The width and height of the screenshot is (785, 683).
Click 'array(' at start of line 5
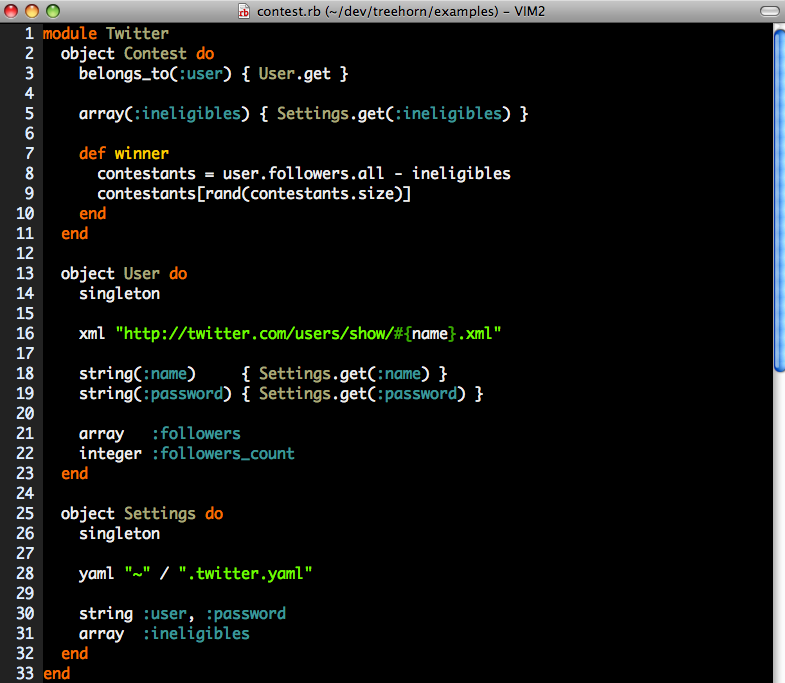[106, 114]
